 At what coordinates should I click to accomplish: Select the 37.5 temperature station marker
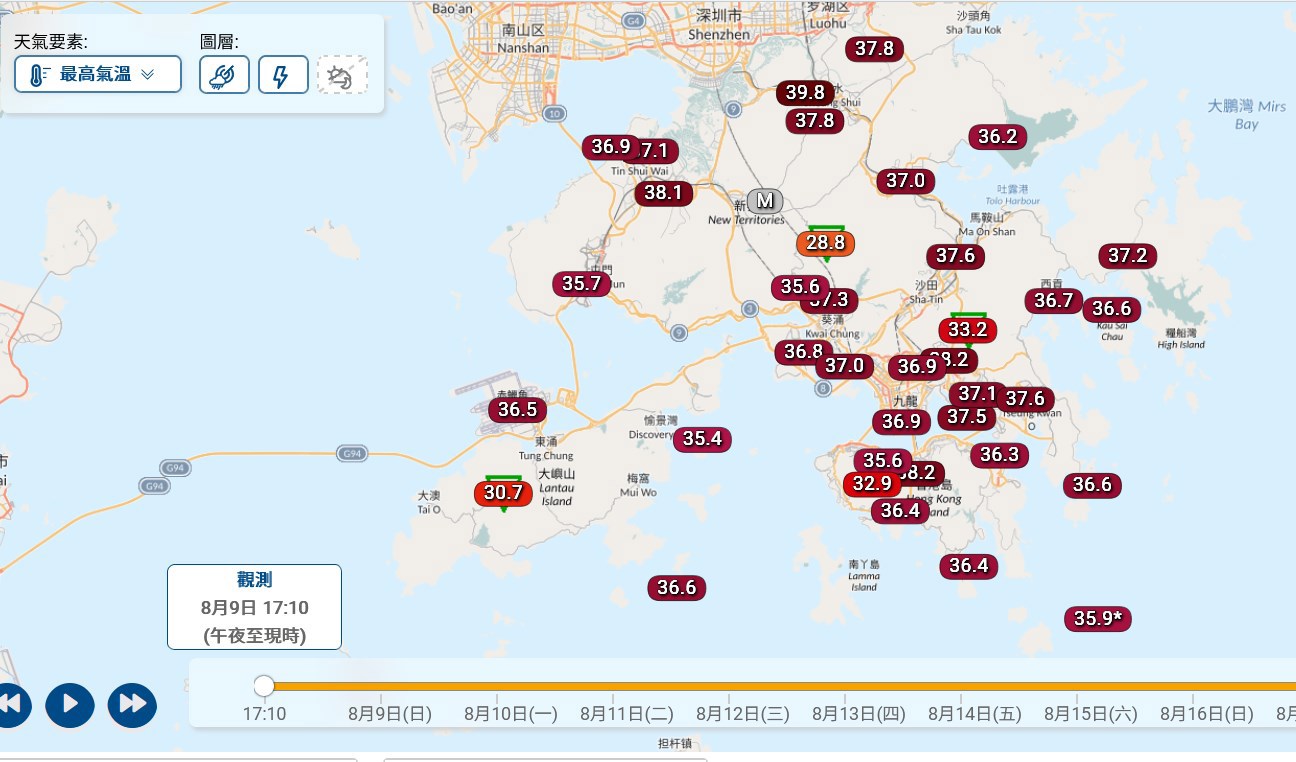967,417
